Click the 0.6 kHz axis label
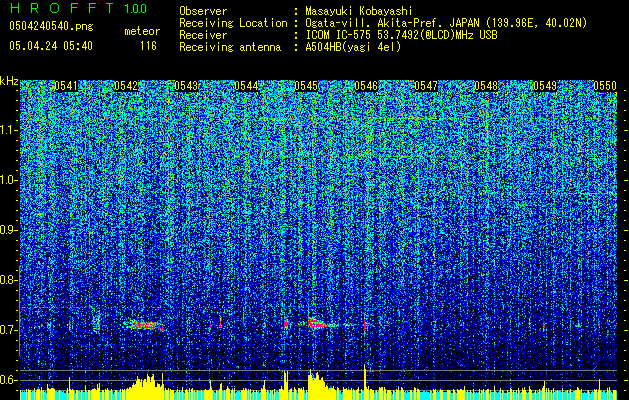 (9, 380)
